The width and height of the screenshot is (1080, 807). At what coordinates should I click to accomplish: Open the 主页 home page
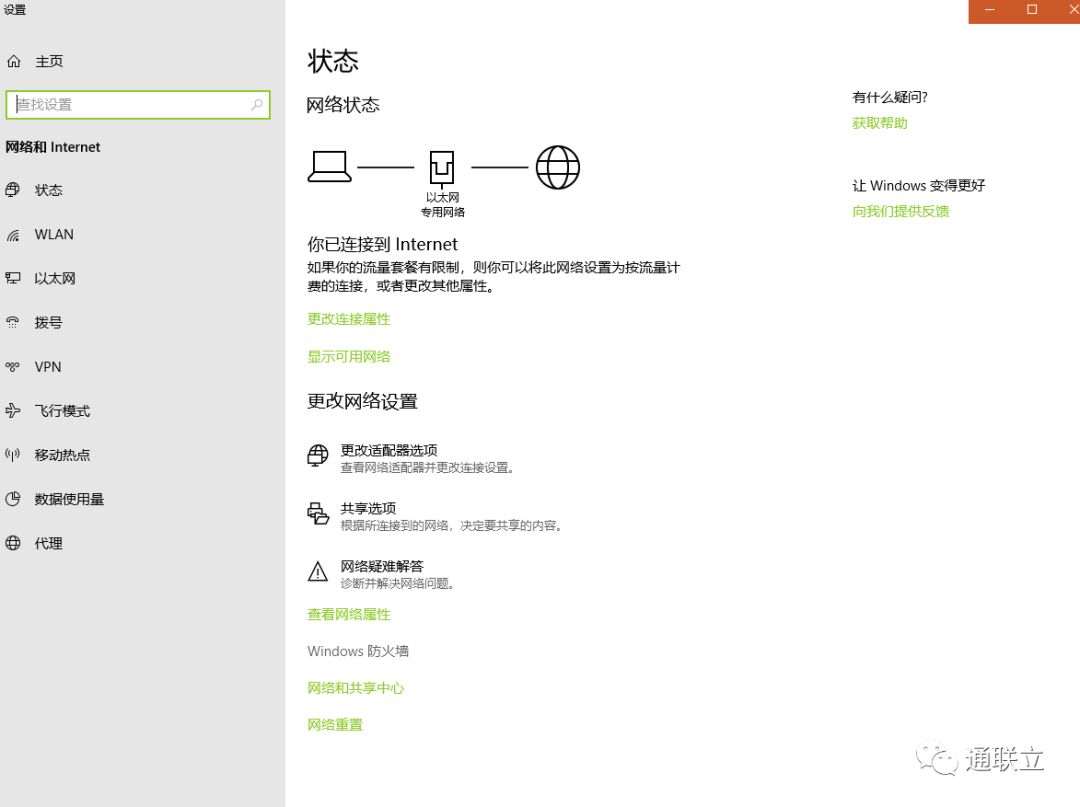click(49, 61)
